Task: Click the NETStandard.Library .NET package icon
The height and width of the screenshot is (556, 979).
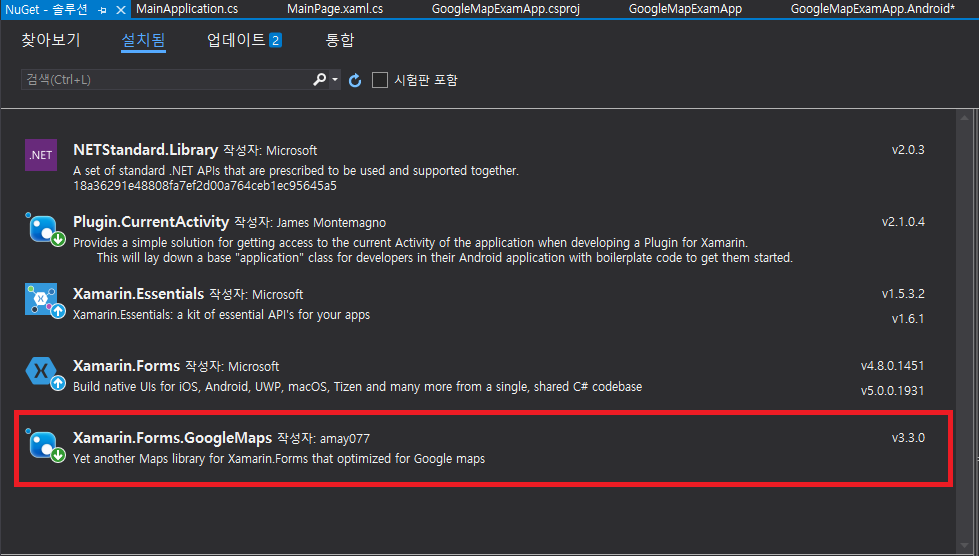Action: 41,155
